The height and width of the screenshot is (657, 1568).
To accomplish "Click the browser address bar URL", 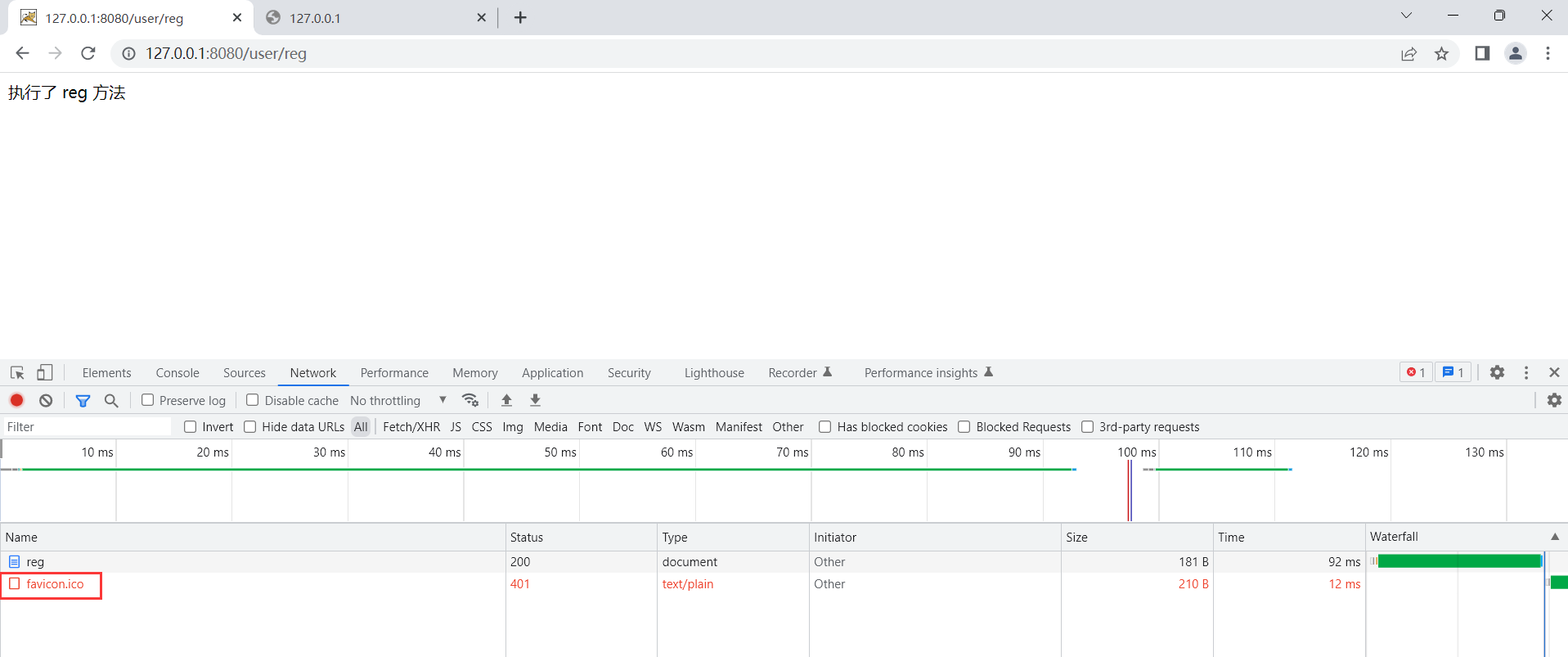I will coord(226,53).
